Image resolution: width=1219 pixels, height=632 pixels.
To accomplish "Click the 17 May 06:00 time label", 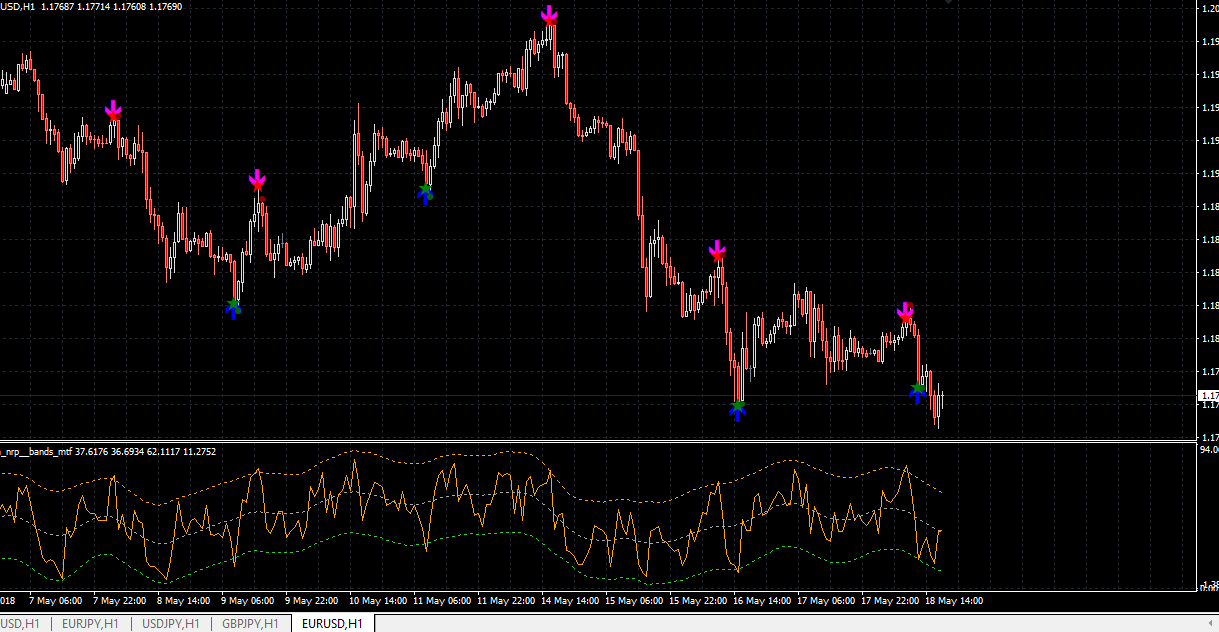I will [x=826, y=601].
